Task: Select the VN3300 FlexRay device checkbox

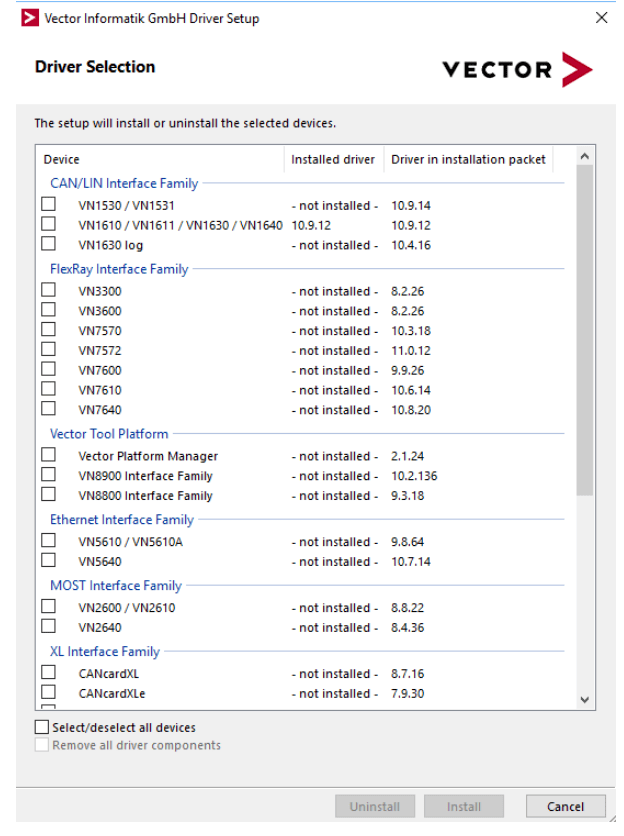Action: (48, 290)
